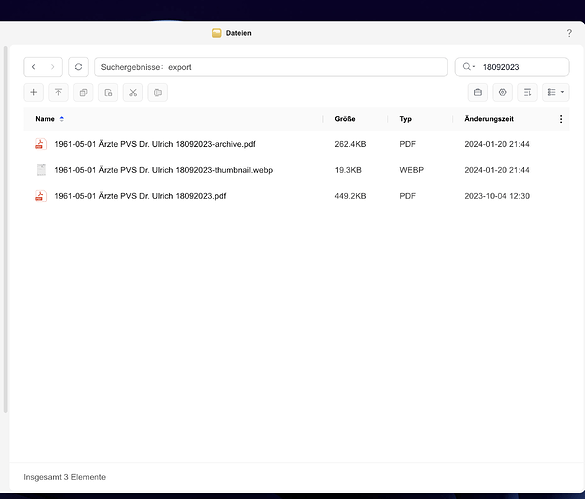Image resolution: width=585 pixels, height=499 pixels.
Task: Expand search options magnifier dropdown
Action: click(x=469, y=67)
